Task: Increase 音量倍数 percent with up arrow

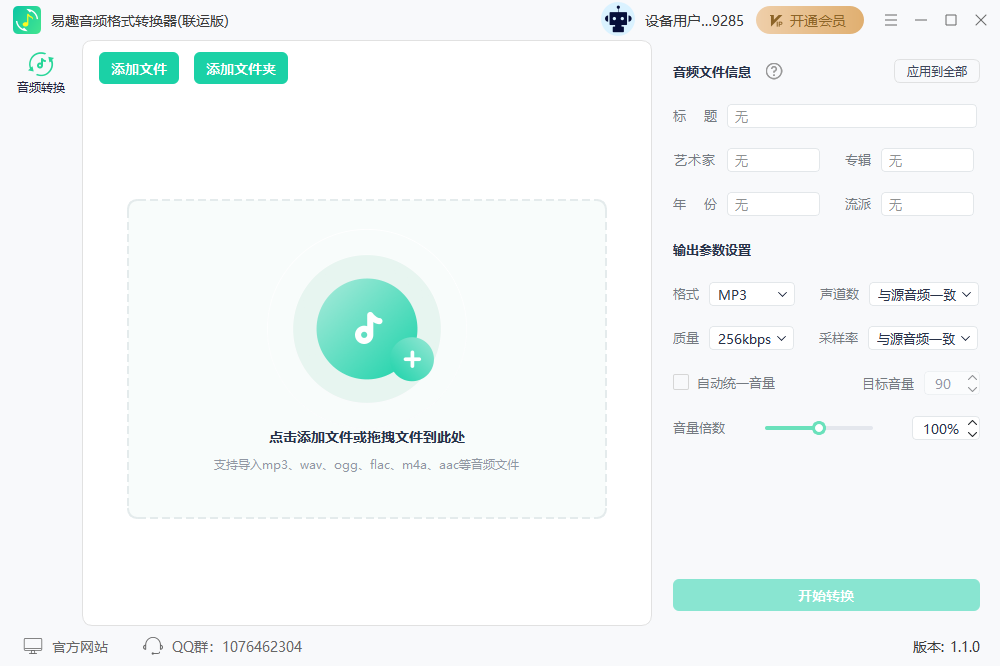Action: (972, 423)
